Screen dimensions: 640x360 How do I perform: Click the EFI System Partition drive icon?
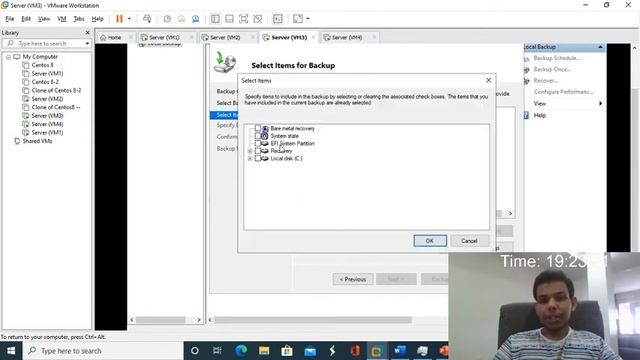[x=265, y=143]
